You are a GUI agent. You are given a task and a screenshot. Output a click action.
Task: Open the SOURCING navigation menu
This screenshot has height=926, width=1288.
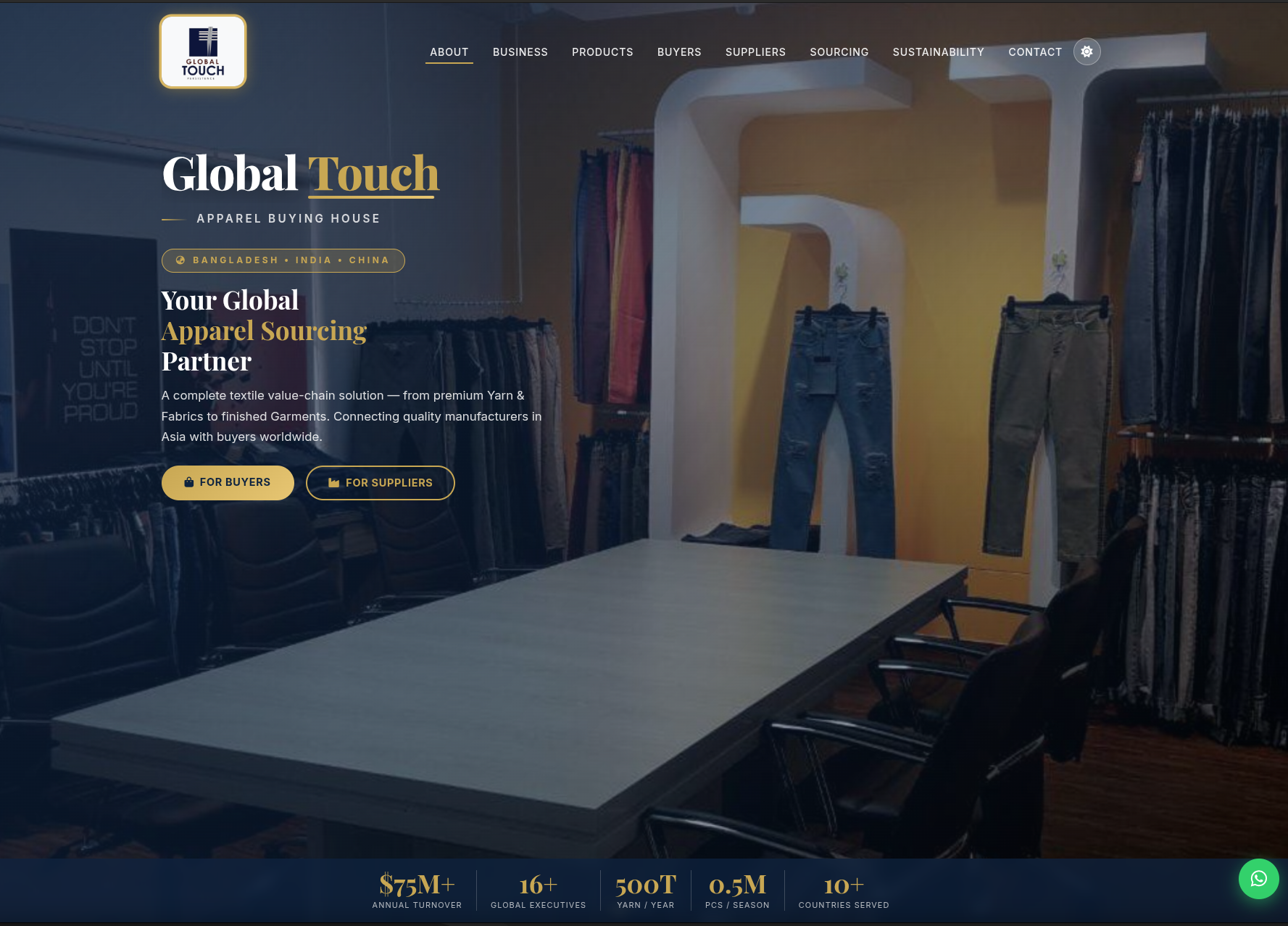point(839,51)
